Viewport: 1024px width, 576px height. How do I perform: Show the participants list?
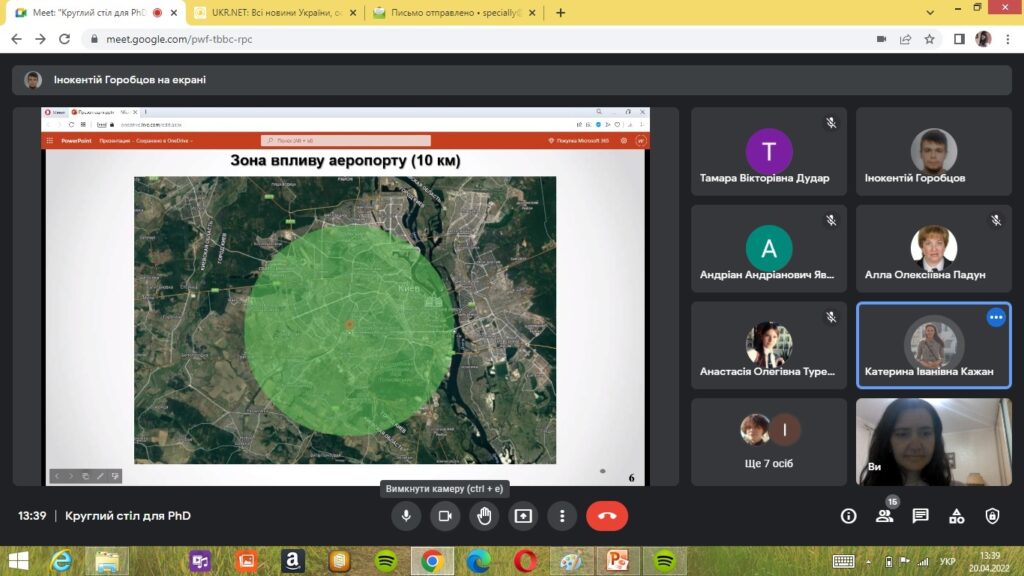pyautogui.click(x=884, y=516)
